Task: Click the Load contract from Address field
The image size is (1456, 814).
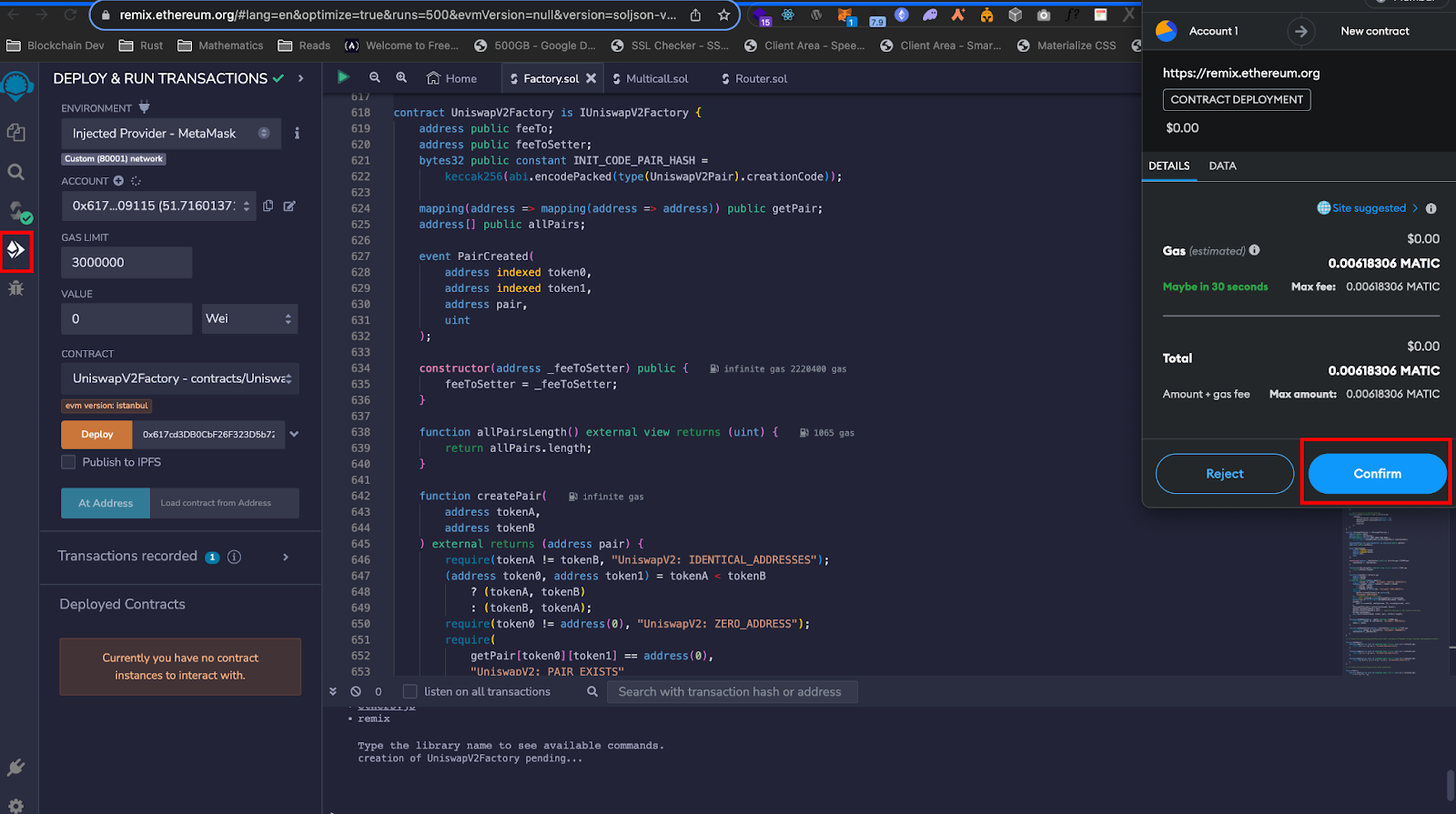Action: (x=224, y=503)
